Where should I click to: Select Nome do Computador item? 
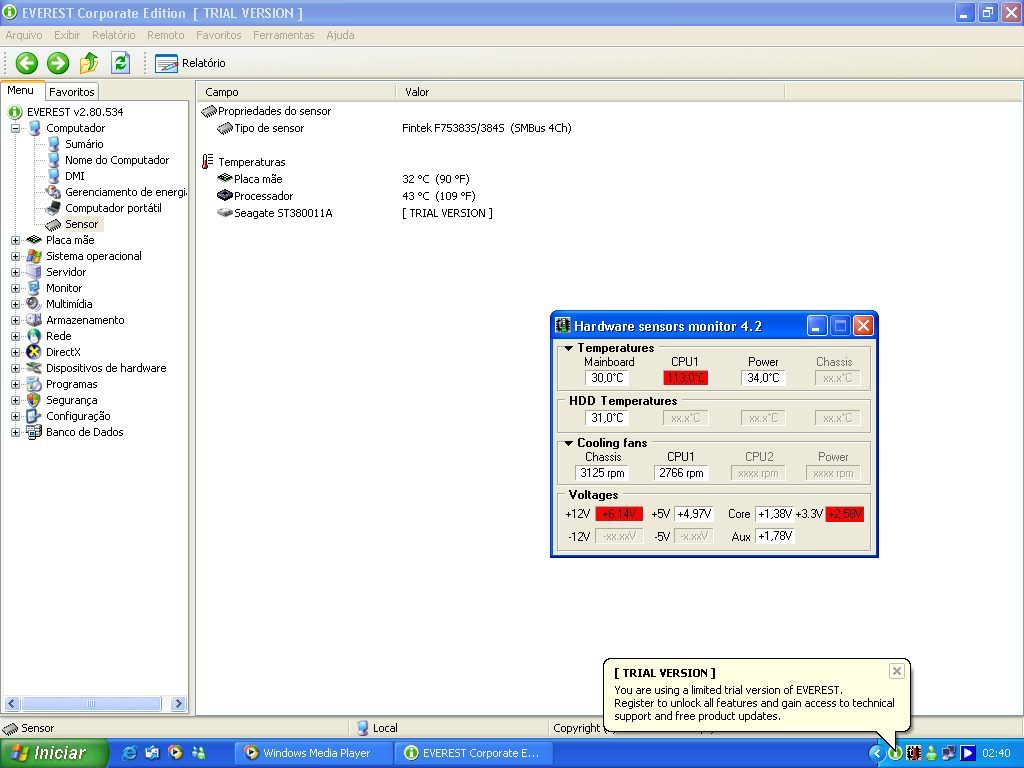(x=117, y=160)
